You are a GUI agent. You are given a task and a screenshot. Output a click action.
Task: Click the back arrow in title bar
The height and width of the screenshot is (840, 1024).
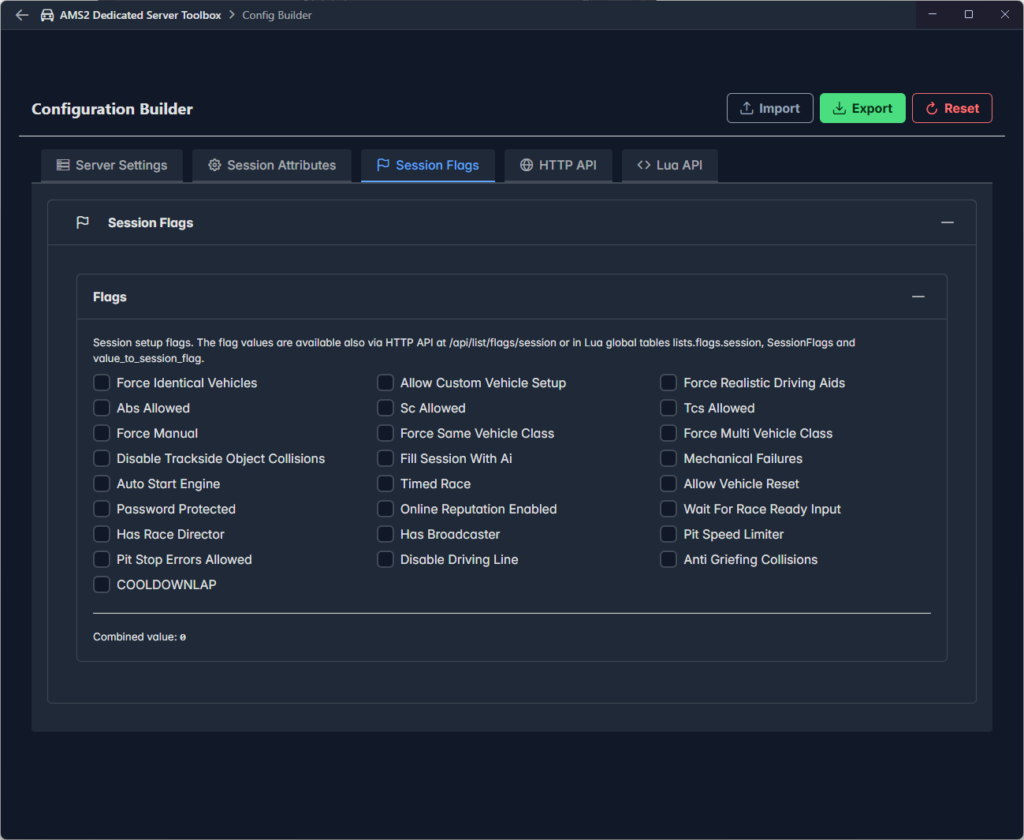pyautogui.click(x=22, y=15)
